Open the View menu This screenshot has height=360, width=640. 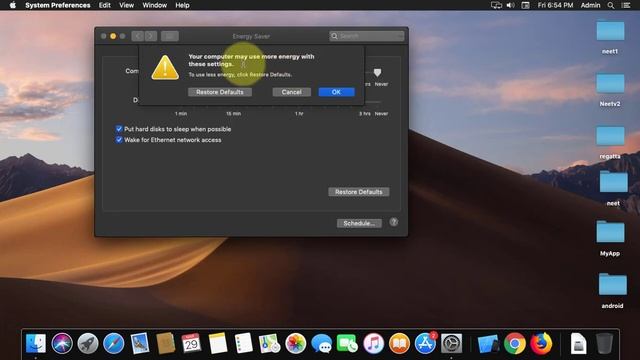tap(127, 5)
